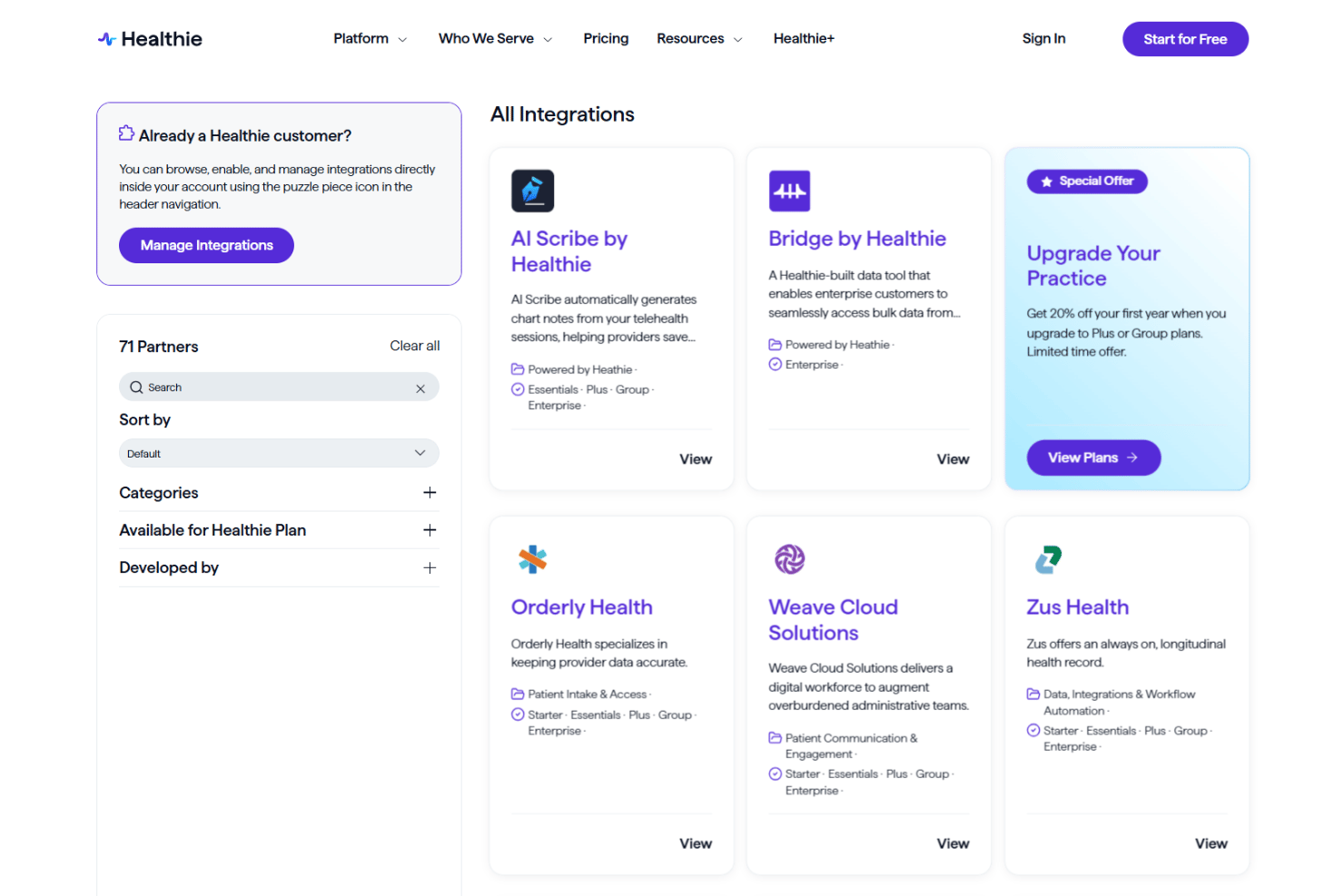Click check icon beside Enterprise on Bridge card

pyautogui.click(x=775, y=364)
